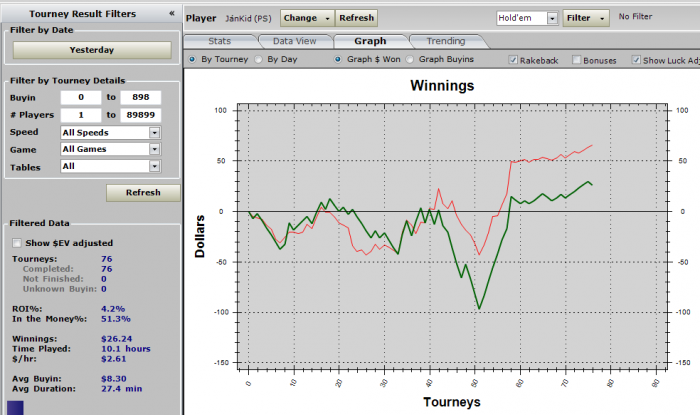This screenshot has height=415, width=700.
Task: Open the Change player dropdown button
Action: [307, 18]
